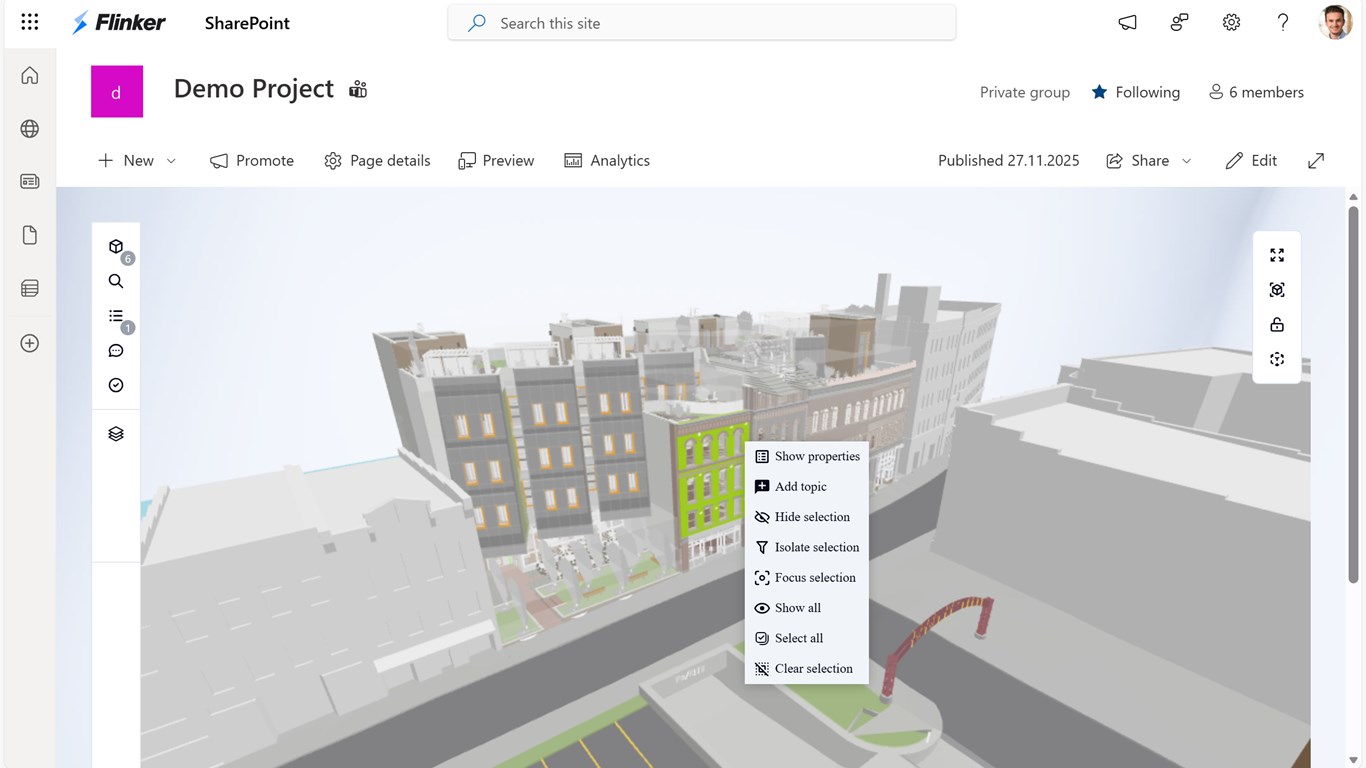This screenshot has width=1366, height=768.
Task: Expand the New dropdown chevron
Action: tap(171, 161)
